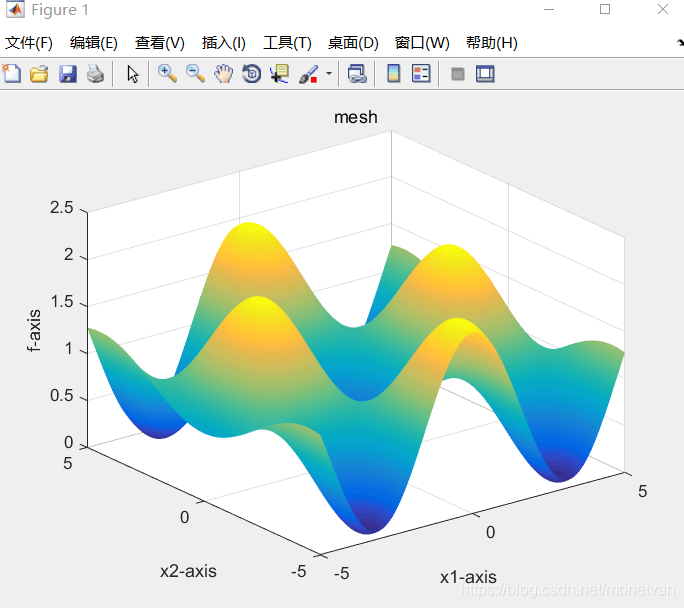Screen dimensions: 684x608
Task: Open the 工具(T) menu
Action: point(287,43)
